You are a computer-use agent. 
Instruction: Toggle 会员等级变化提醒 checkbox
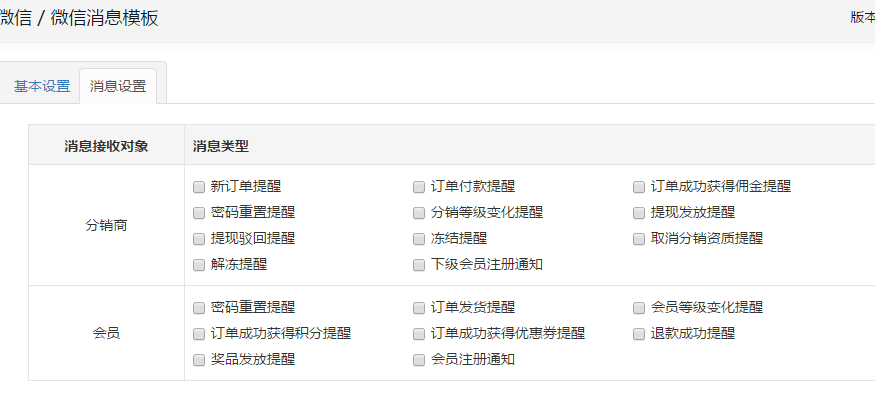[639, 307]
